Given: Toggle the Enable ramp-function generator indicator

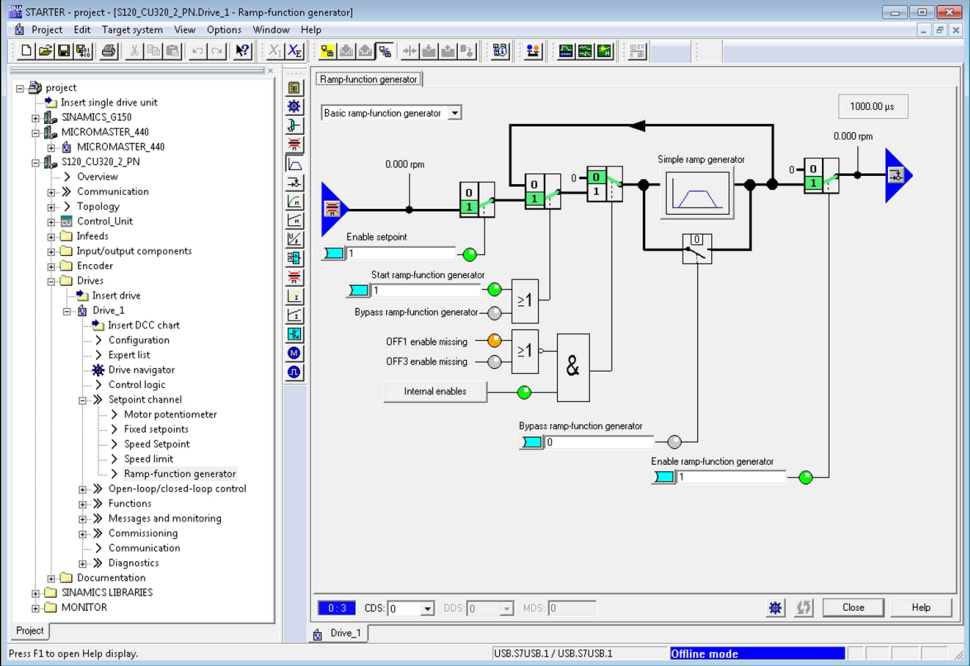Looking at the screenshot, I should (x=806, y=477).
